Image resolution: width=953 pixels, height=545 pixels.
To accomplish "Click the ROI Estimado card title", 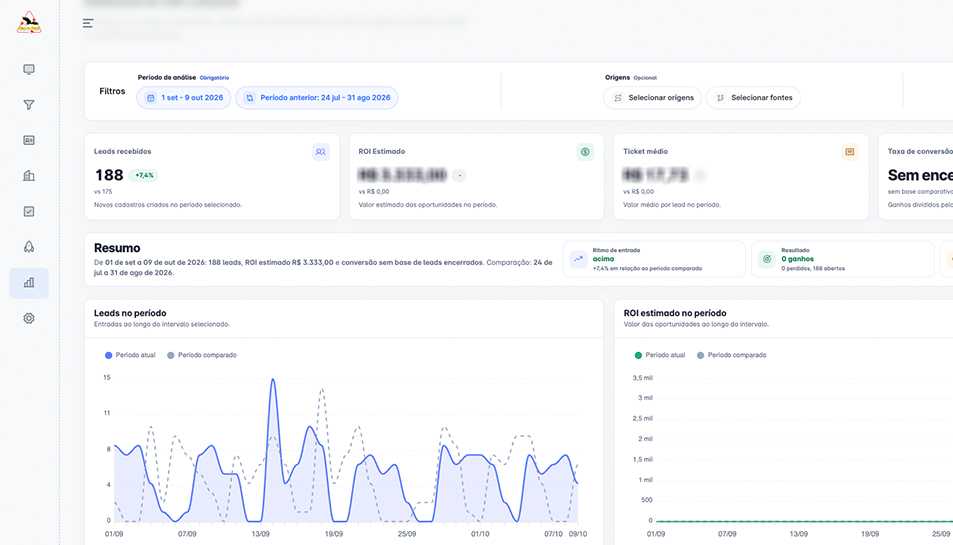I will [x=382, y=151].
